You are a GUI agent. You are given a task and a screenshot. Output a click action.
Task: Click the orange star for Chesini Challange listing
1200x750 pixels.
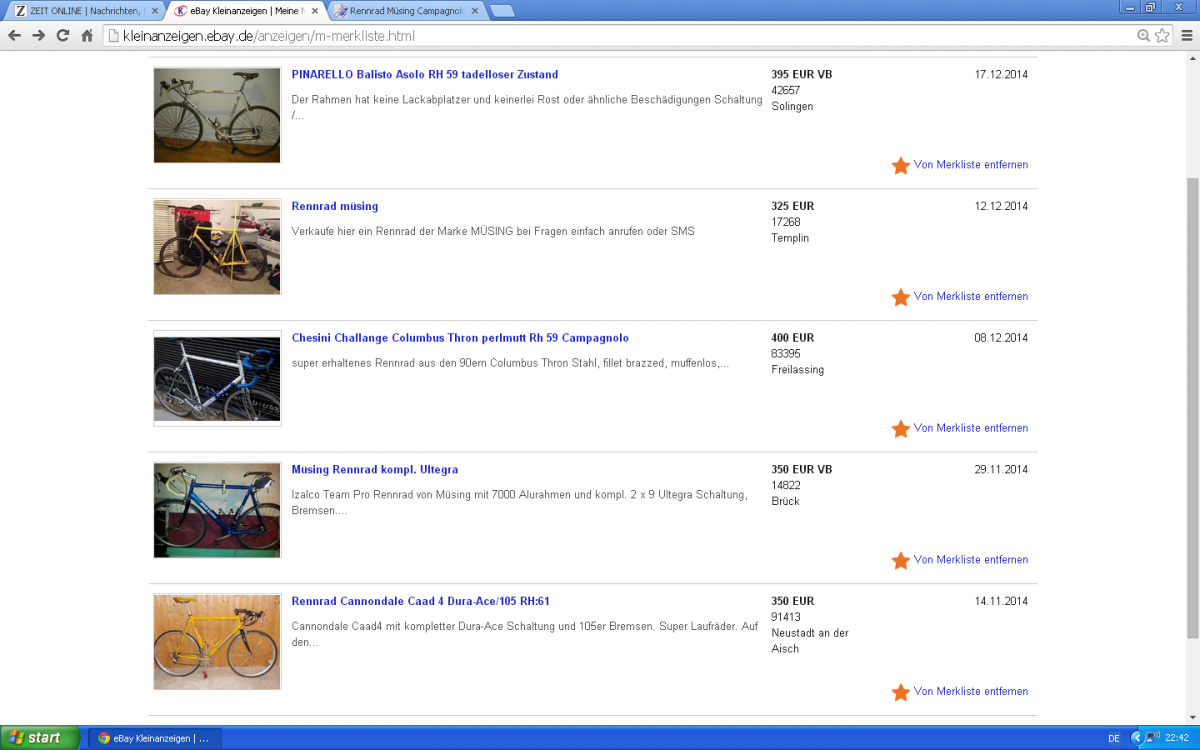tap(900, 429)
